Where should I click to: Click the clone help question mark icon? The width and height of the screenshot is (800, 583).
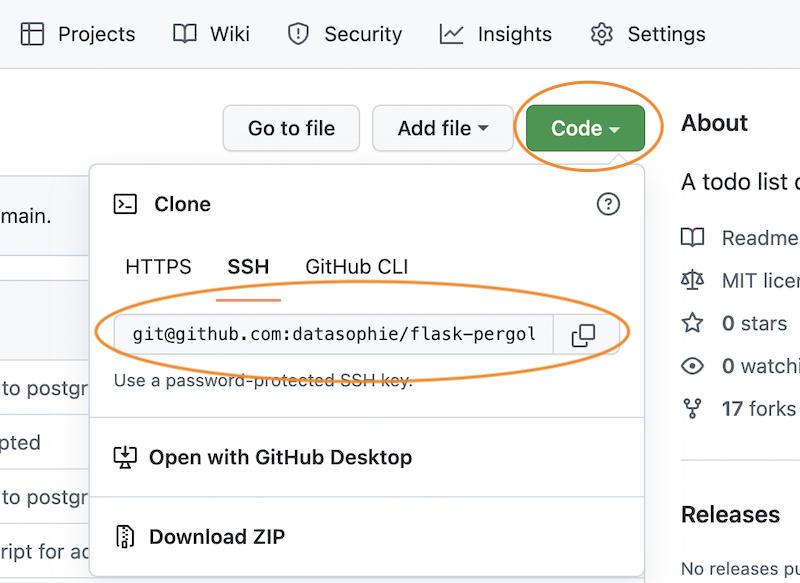pos(608,204)
